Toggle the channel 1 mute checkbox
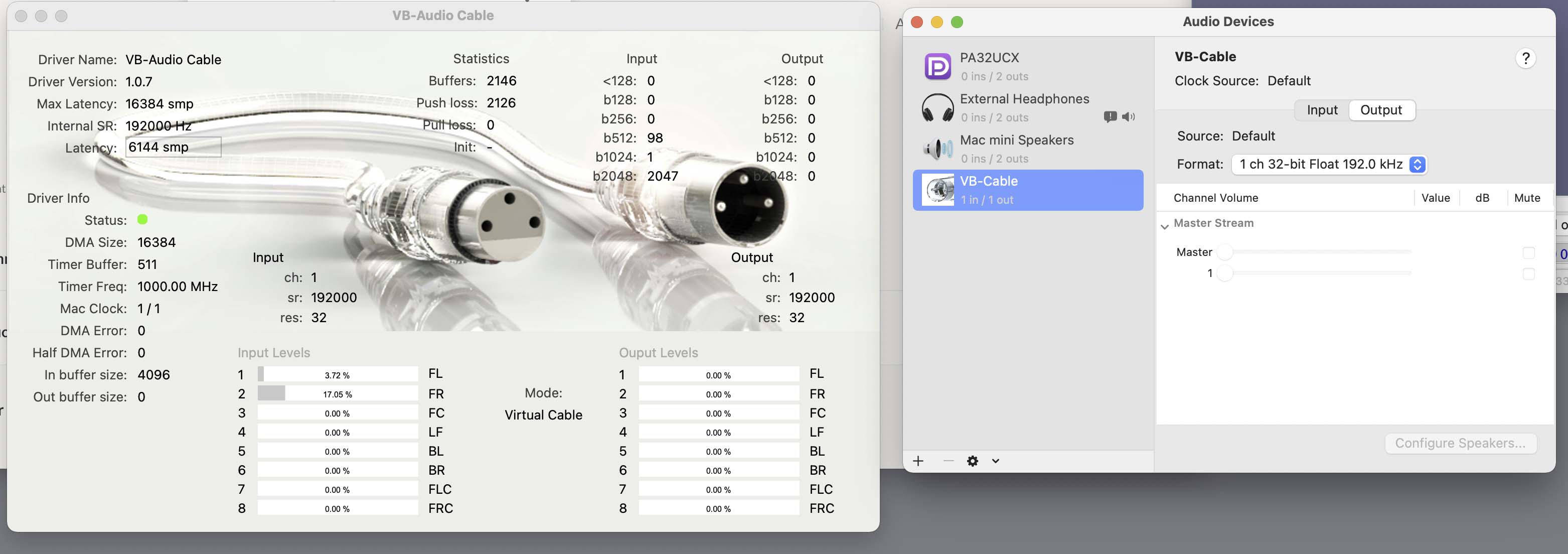The image size is (1568, 554). click(1528, 274)
